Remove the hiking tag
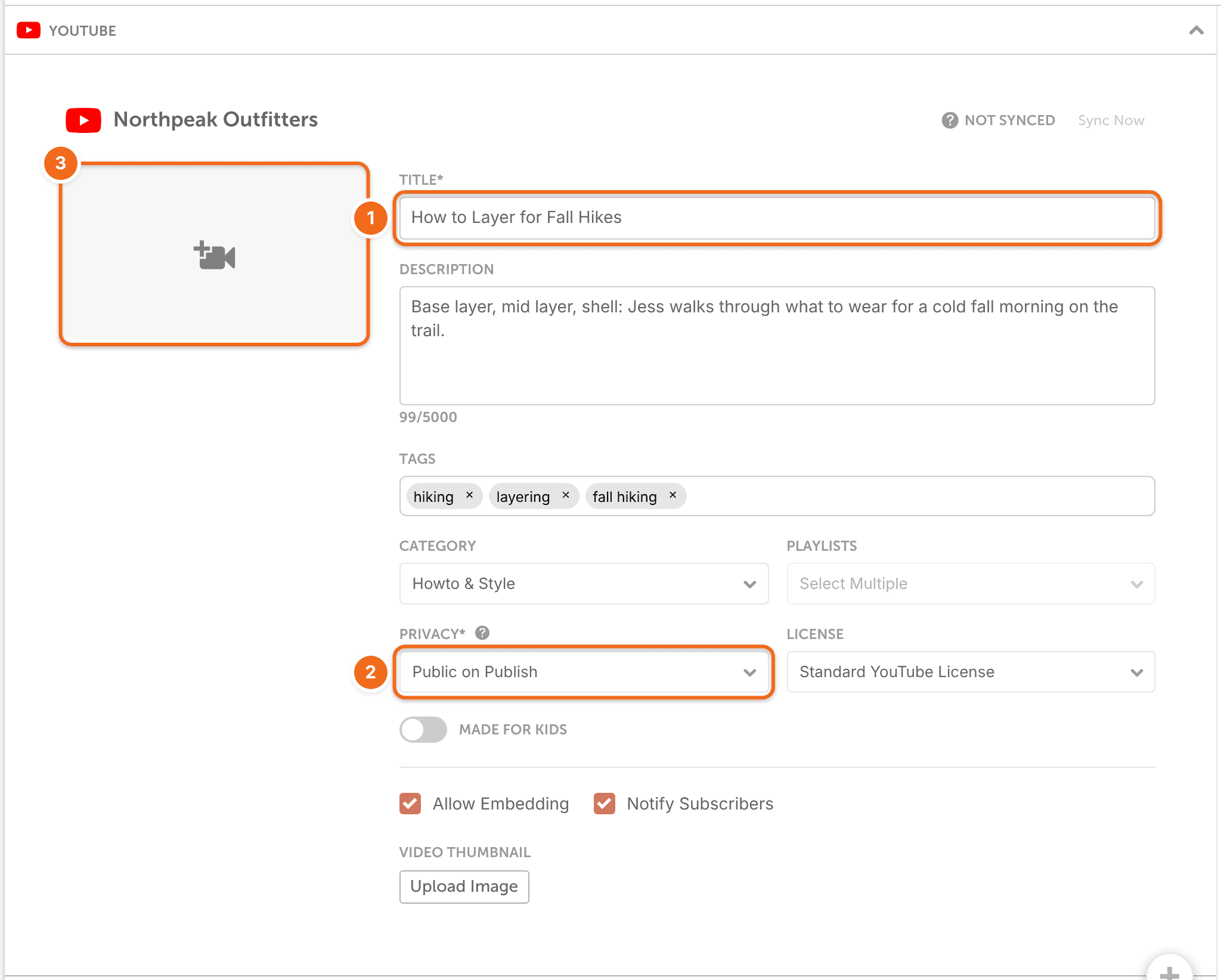Screen dimensions: 1221x980 470,495
